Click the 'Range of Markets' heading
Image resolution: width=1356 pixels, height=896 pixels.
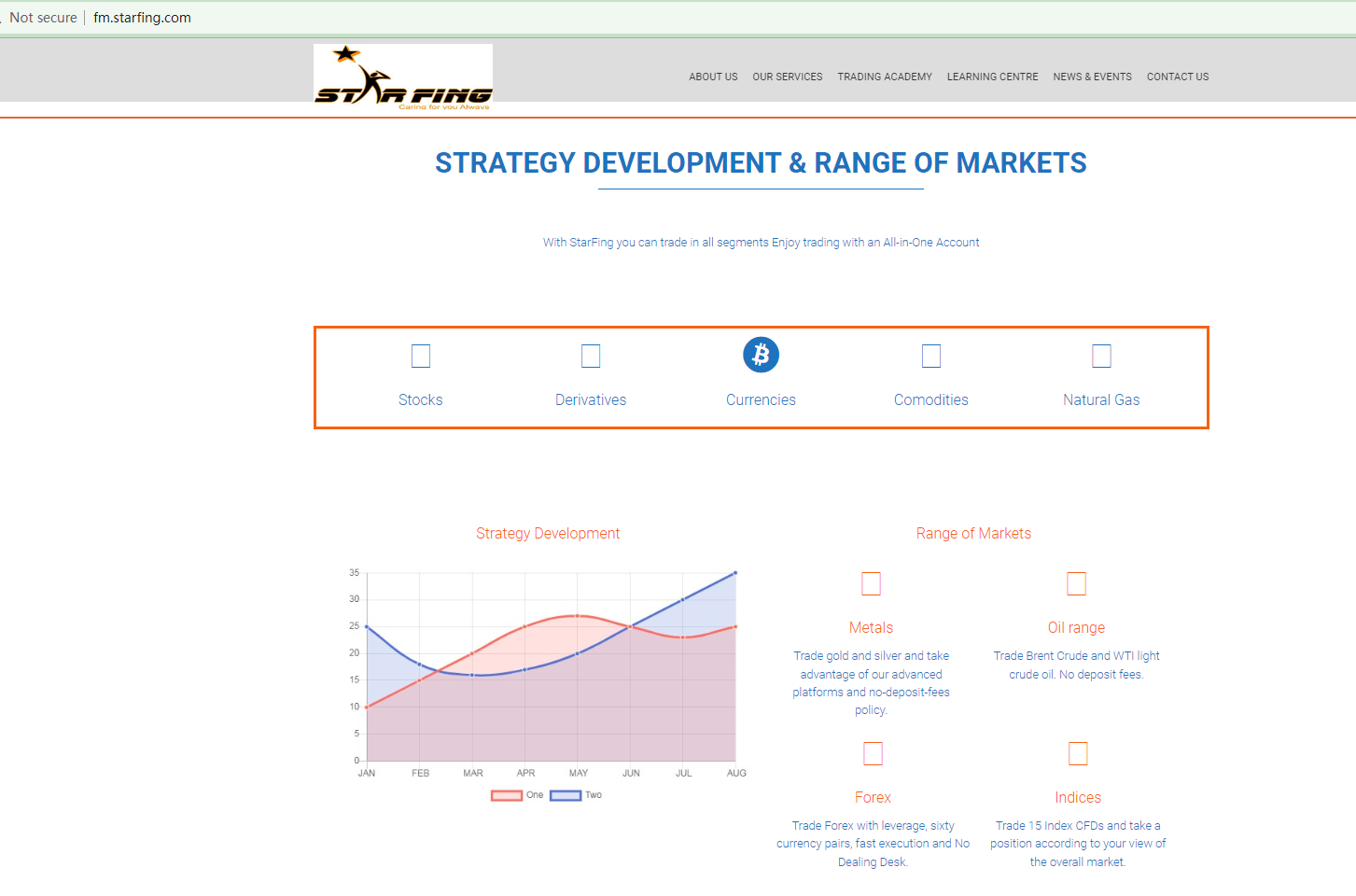click(973, 533)
